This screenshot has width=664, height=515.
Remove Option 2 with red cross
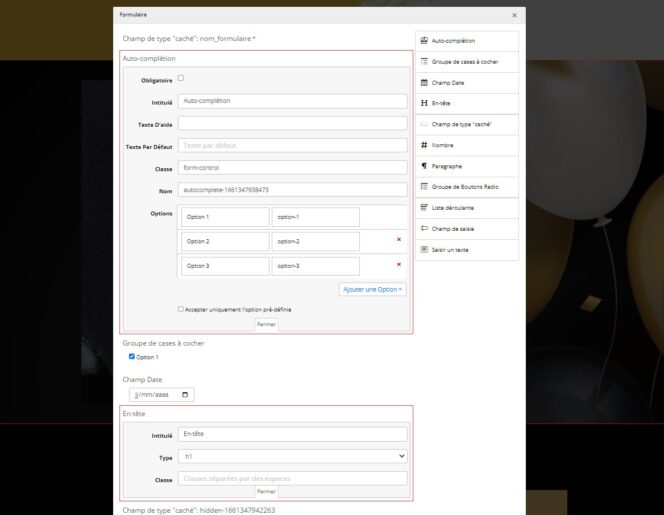(398, 240)
